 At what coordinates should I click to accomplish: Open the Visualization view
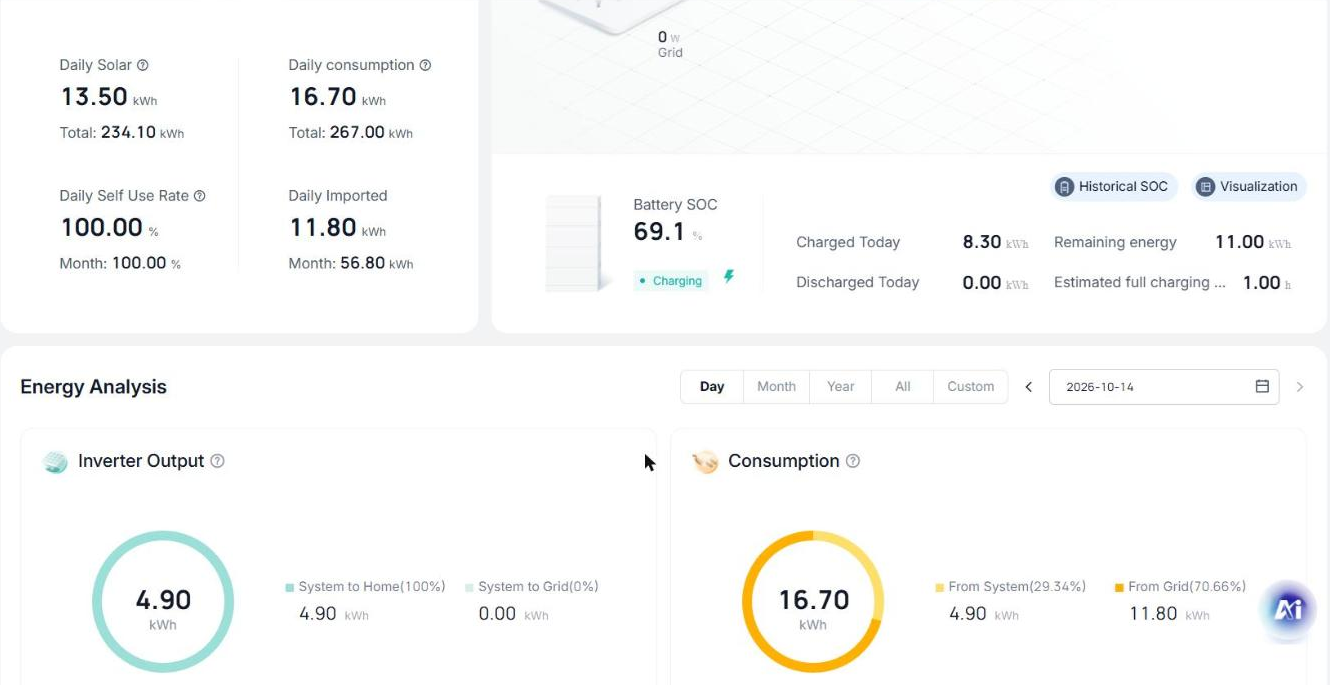1249,186
